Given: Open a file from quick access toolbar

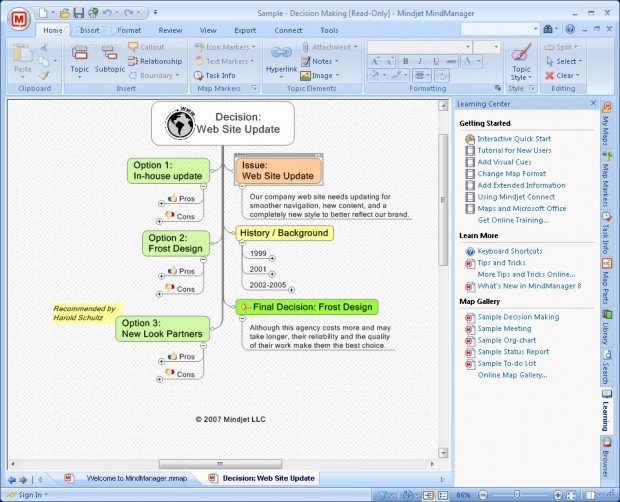Looking at the screenshot, I should (x=64, y=13).
